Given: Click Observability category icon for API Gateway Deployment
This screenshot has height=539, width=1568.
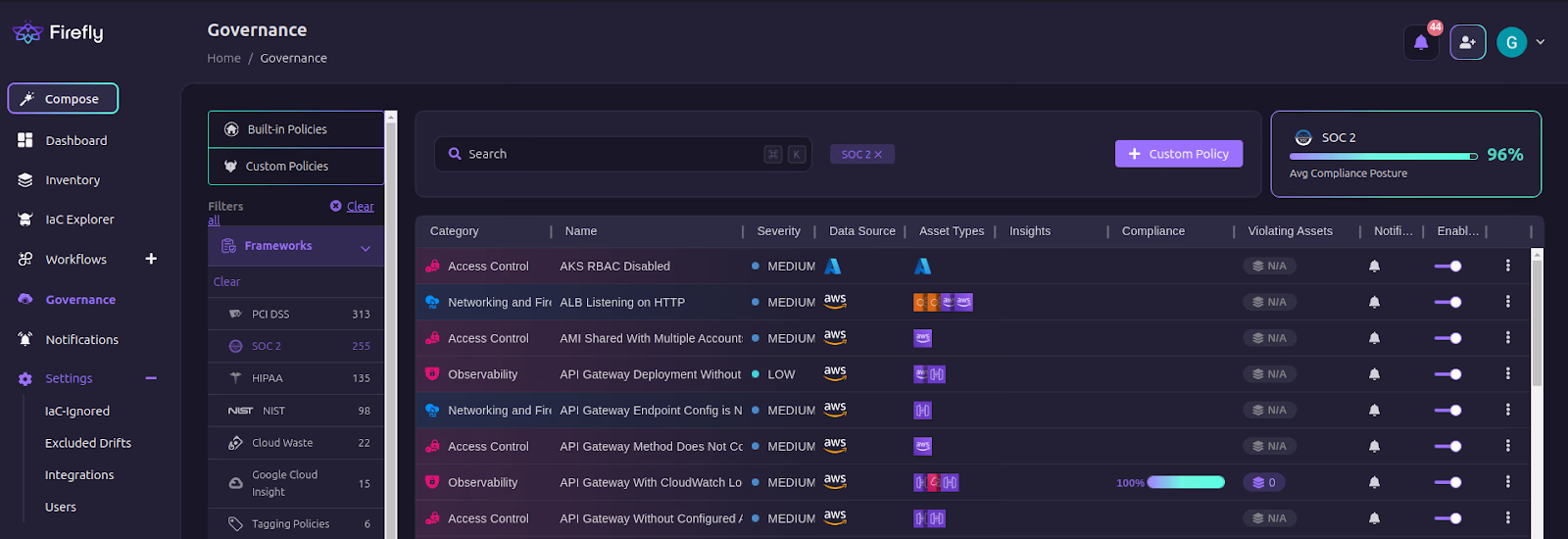Looking at the screenshot, I should click(432, 374).
